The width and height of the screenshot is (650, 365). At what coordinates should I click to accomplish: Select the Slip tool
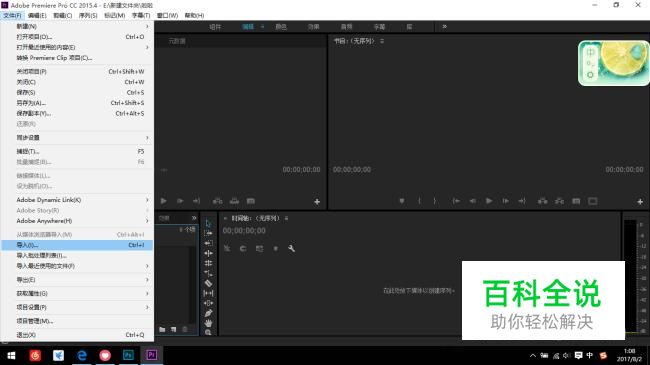[208, 293]
